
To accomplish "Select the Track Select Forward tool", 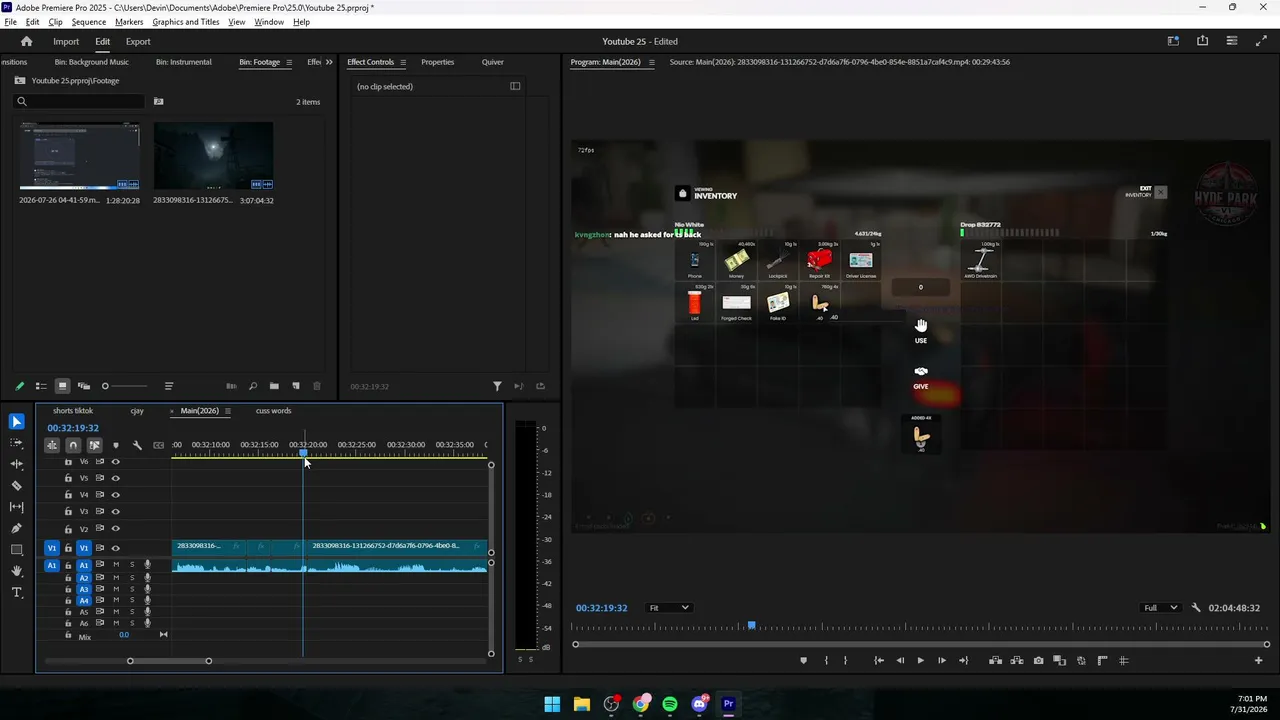I will tap(17, 443).
